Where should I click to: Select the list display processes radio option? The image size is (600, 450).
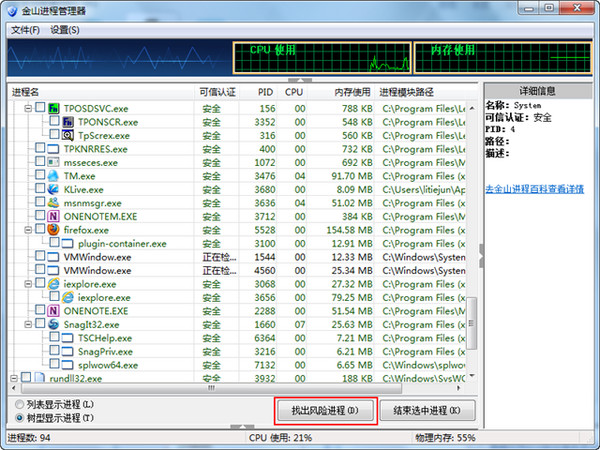point(19,404)
